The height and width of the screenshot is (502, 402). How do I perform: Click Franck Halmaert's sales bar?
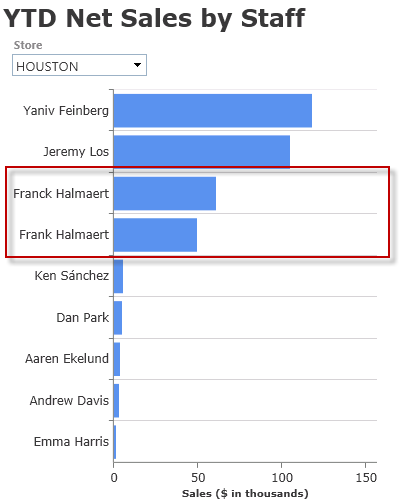click(x=165, y=194)
